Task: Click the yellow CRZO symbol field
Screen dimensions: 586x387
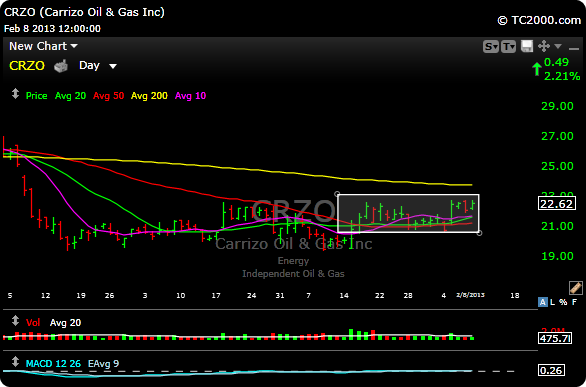Action: click(27, 66)
